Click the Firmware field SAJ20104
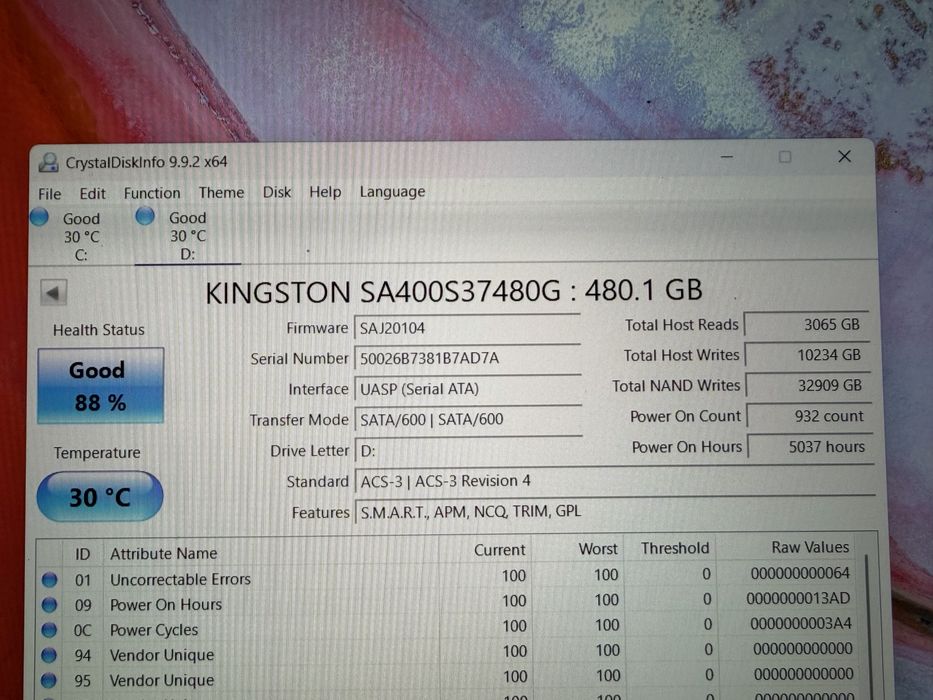 pyautogui.click(x=467, y=328)
